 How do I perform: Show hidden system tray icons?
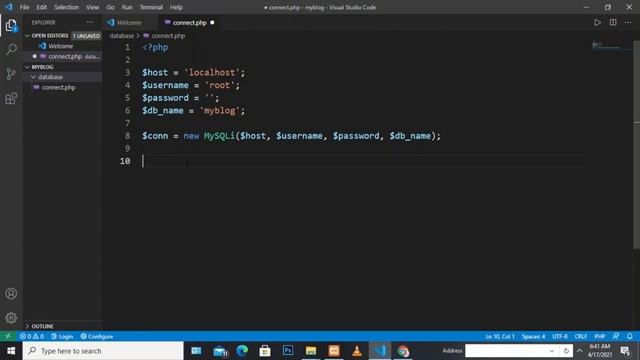tap(579, 351)
